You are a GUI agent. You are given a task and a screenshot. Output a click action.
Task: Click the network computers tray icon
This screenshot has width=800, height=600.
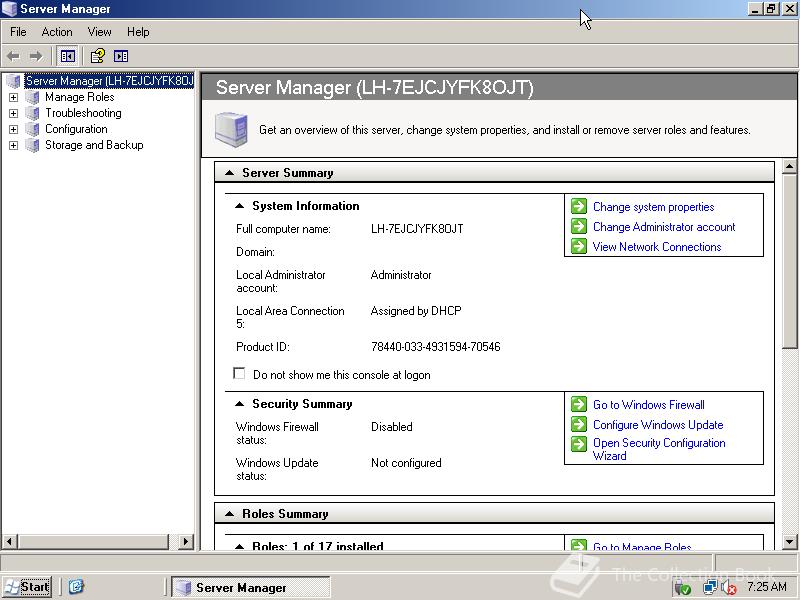tap(710, 588)
